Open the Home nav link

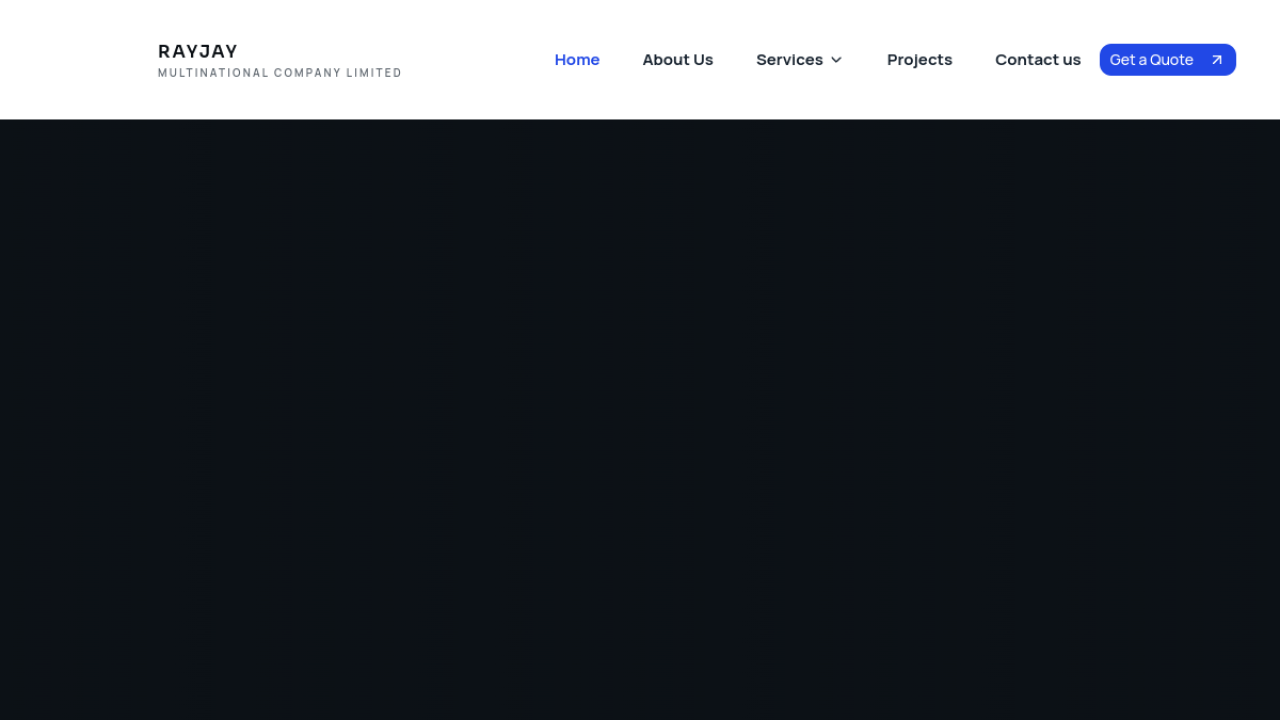[x=577, y=60]
